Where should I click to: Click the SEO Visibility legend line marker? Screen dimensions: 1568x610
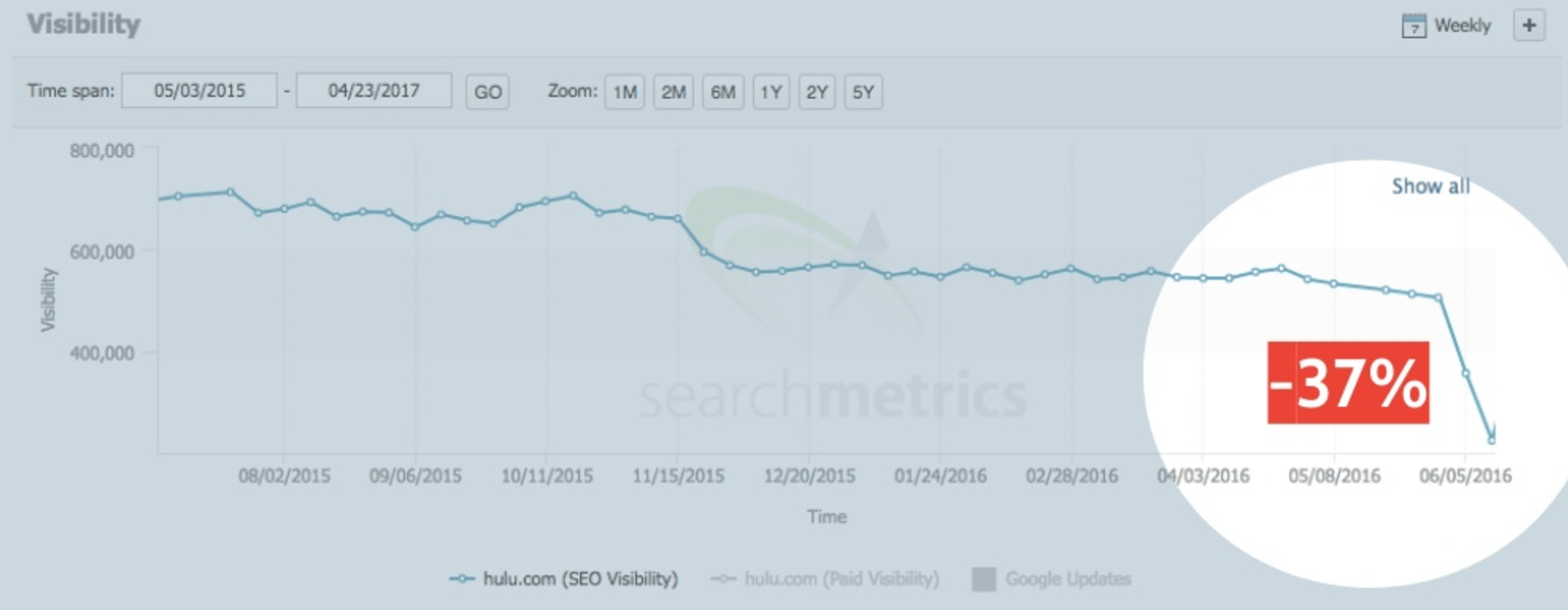tap(462, 578)
